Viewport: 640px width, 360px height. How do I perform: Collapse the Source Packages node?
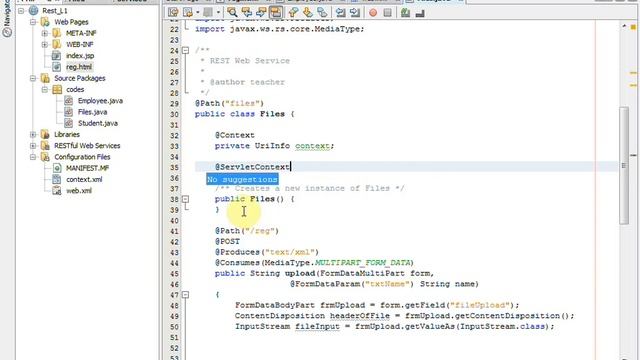(33, 78)
